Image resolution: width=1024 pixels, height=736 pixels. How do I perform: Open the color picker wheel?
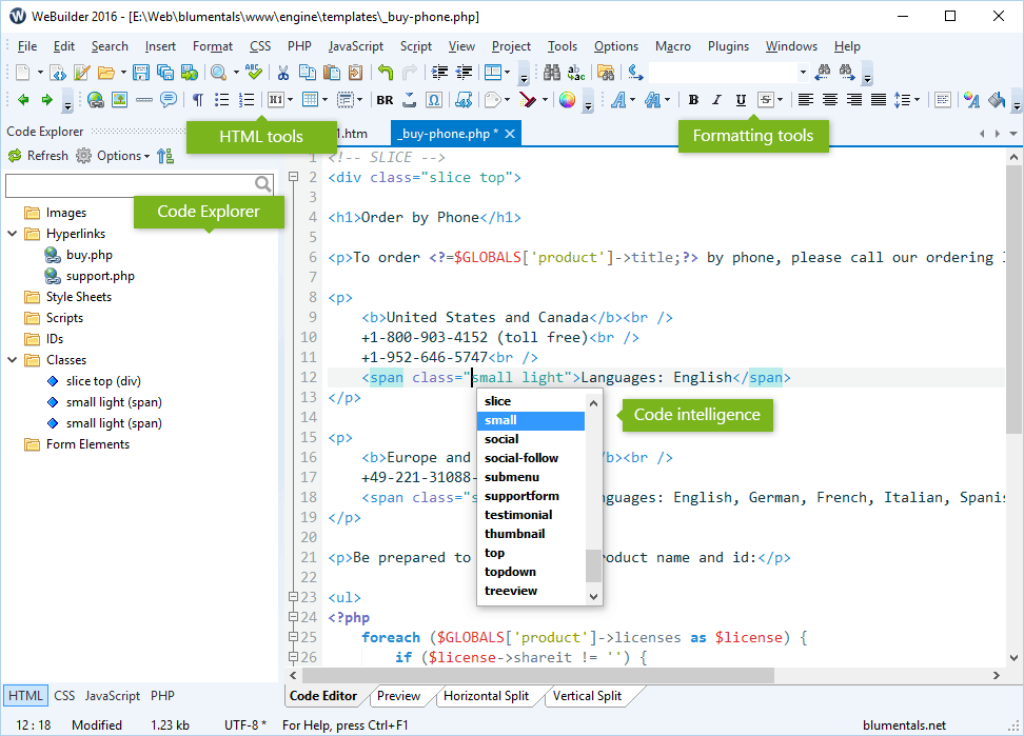[567, 99]
